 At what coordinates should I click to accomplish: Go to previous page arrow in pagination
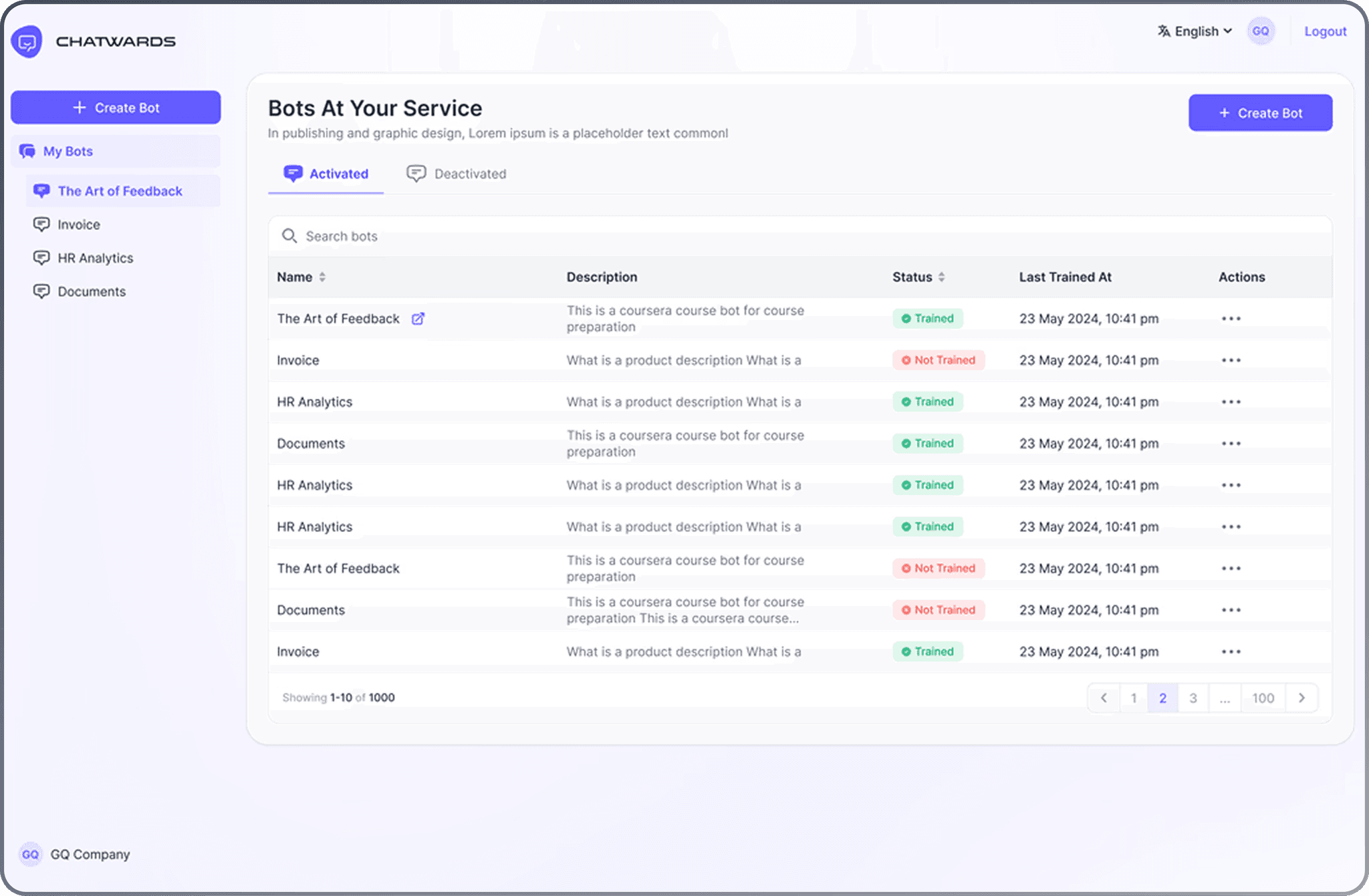1104,698
